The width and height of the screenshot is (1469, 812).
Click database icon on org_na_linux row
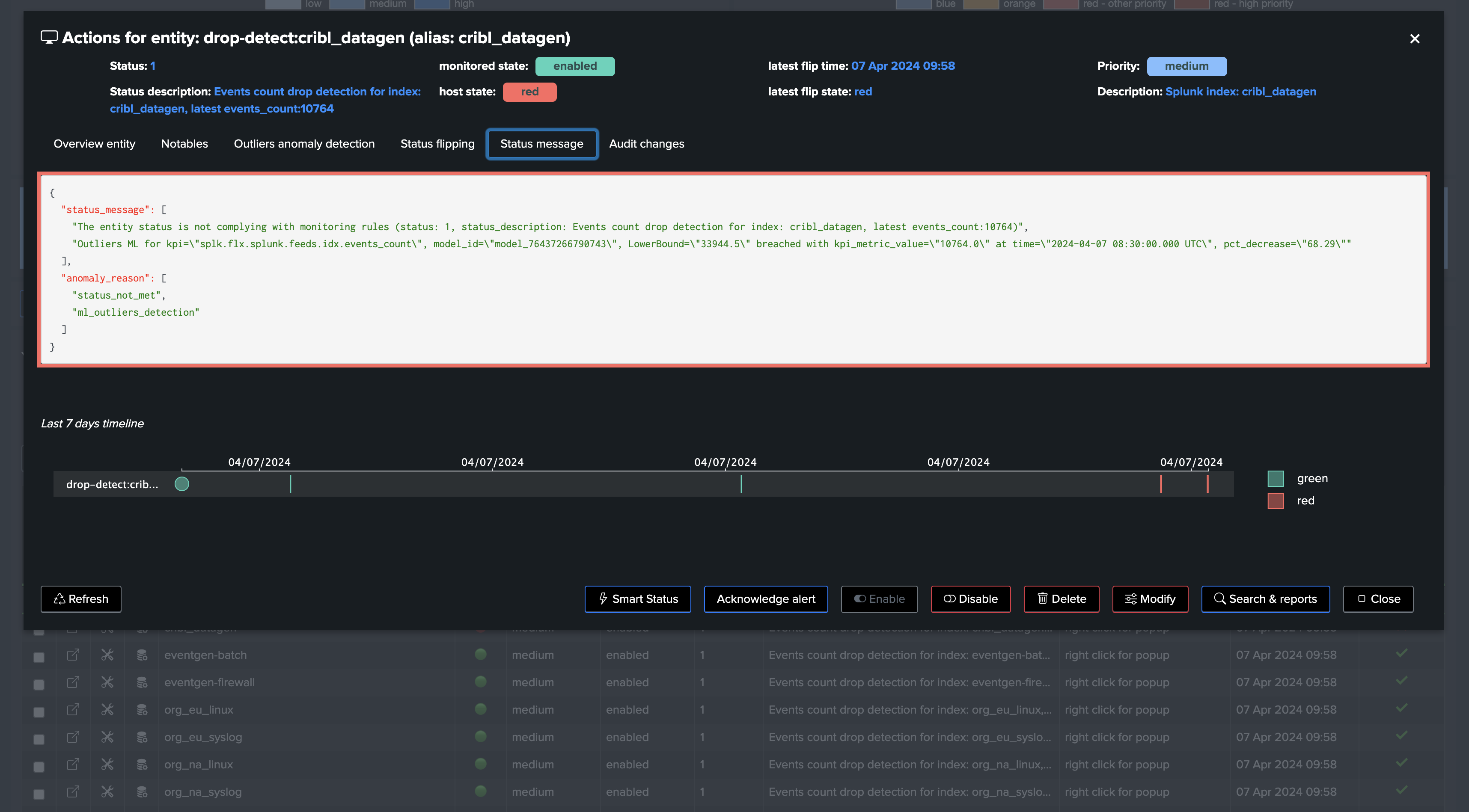(142, 764)
